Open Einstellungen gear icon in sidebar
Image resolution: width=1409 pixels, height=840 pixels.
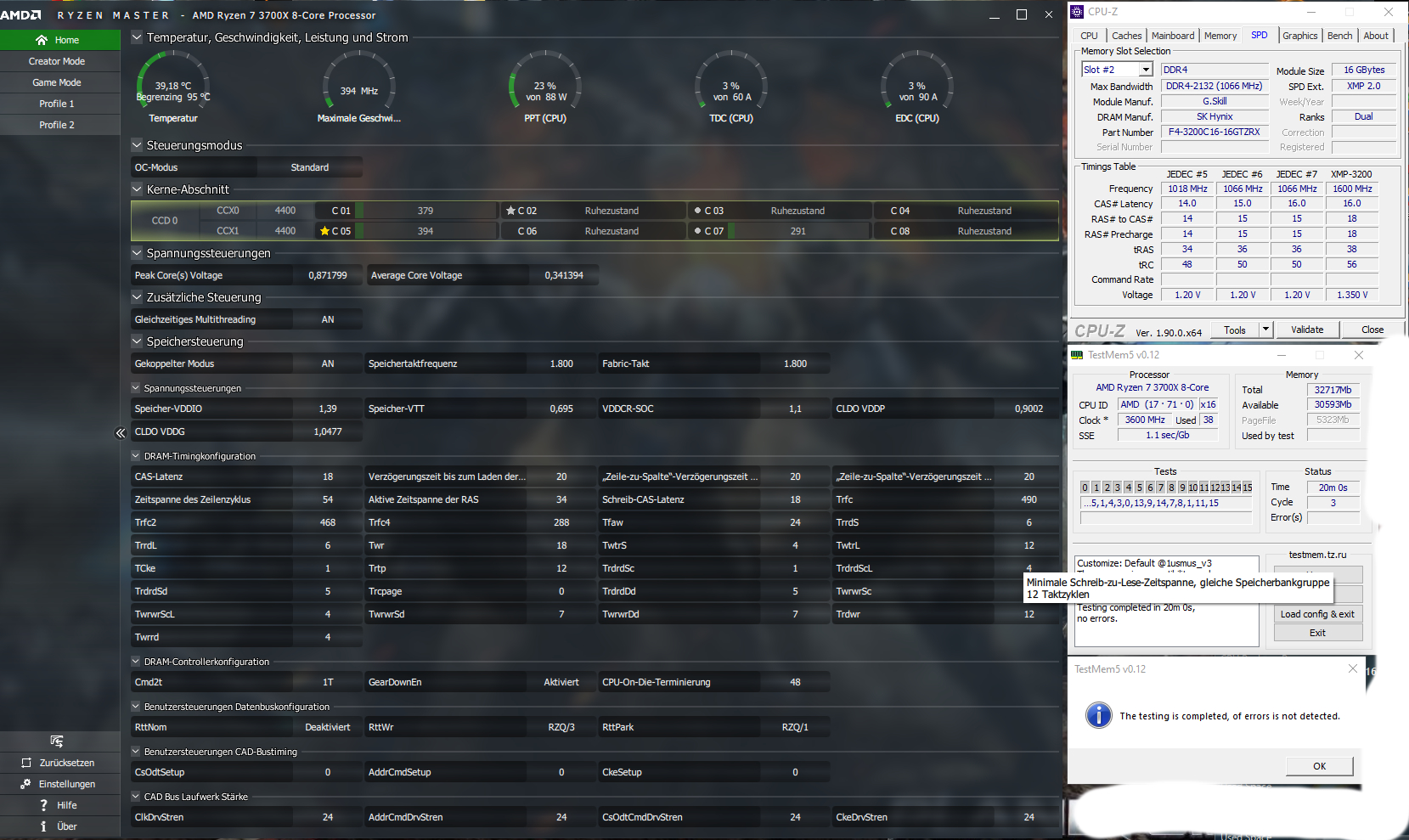tap(25, 784)
